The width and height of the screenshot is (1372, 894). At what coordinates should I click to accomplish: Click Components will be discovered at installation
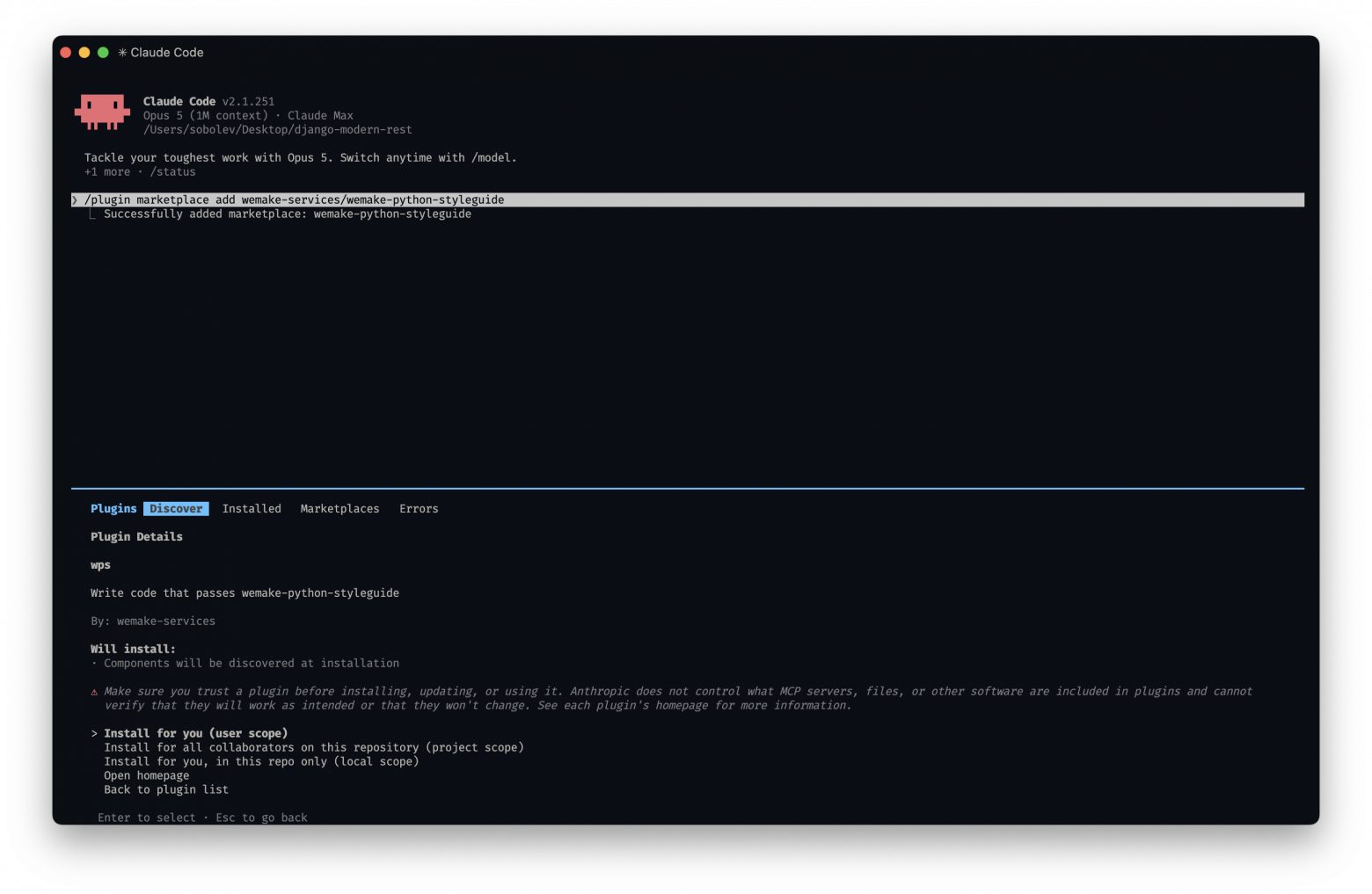click(x=252, y=664)
